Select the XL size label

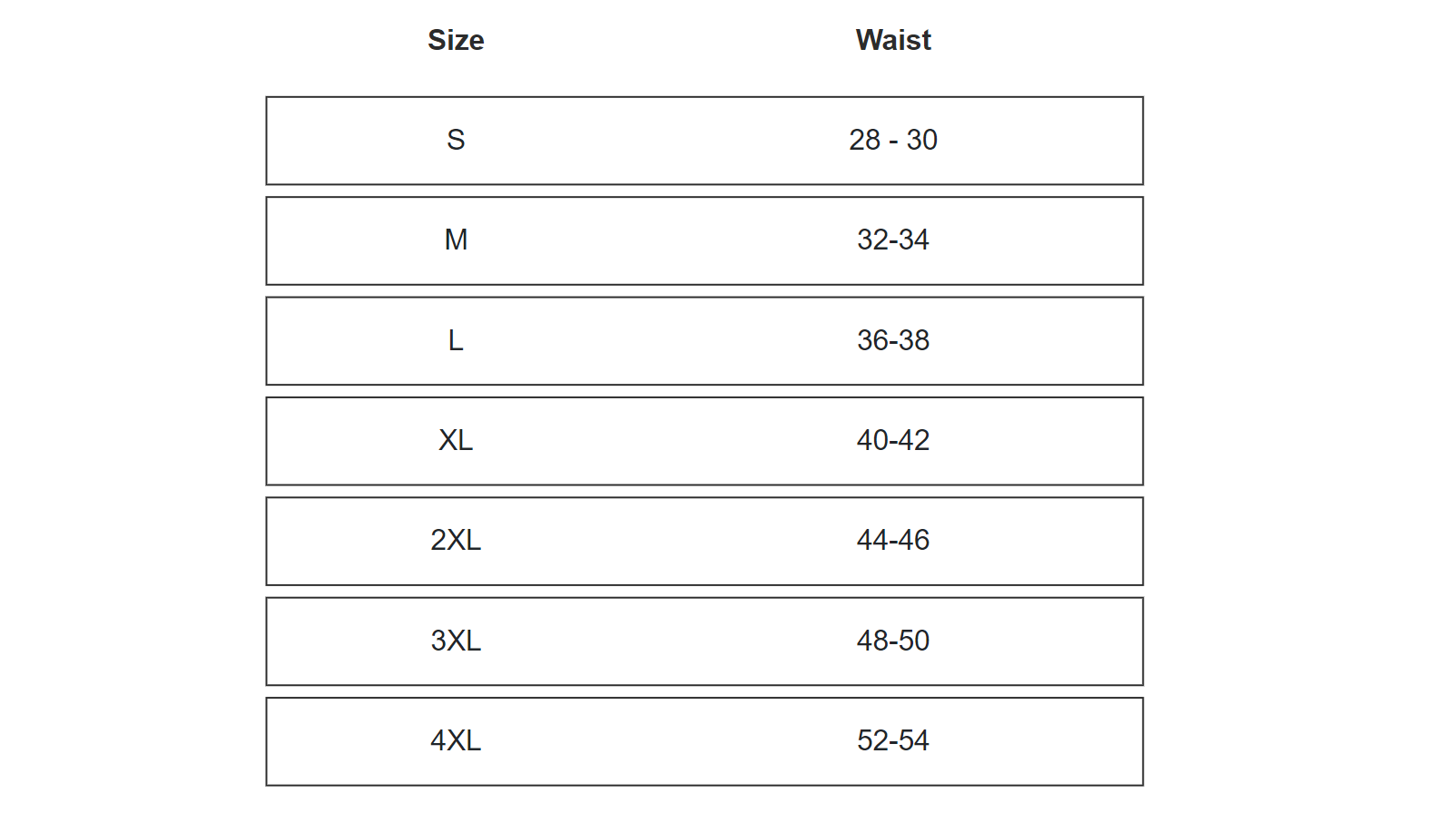coord(456,440)
